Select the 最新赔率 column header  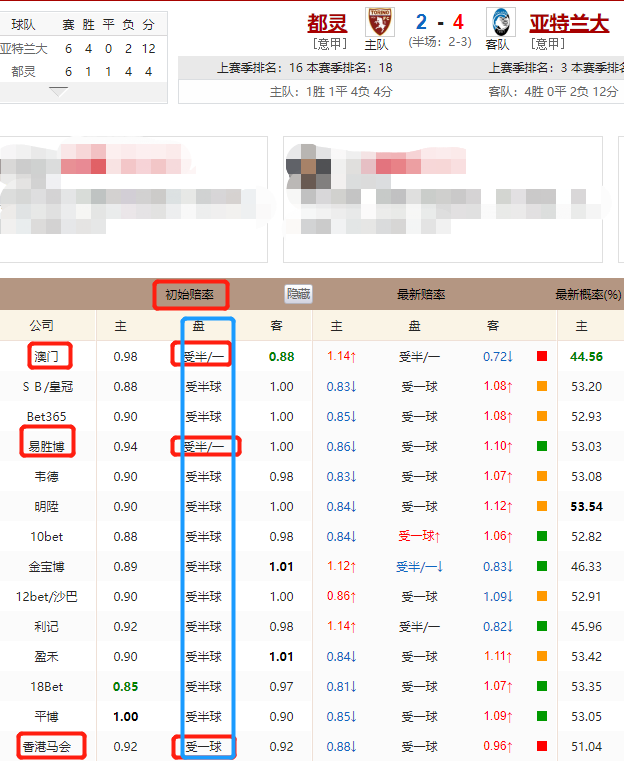pyautogui.click(x=421, y=295)
